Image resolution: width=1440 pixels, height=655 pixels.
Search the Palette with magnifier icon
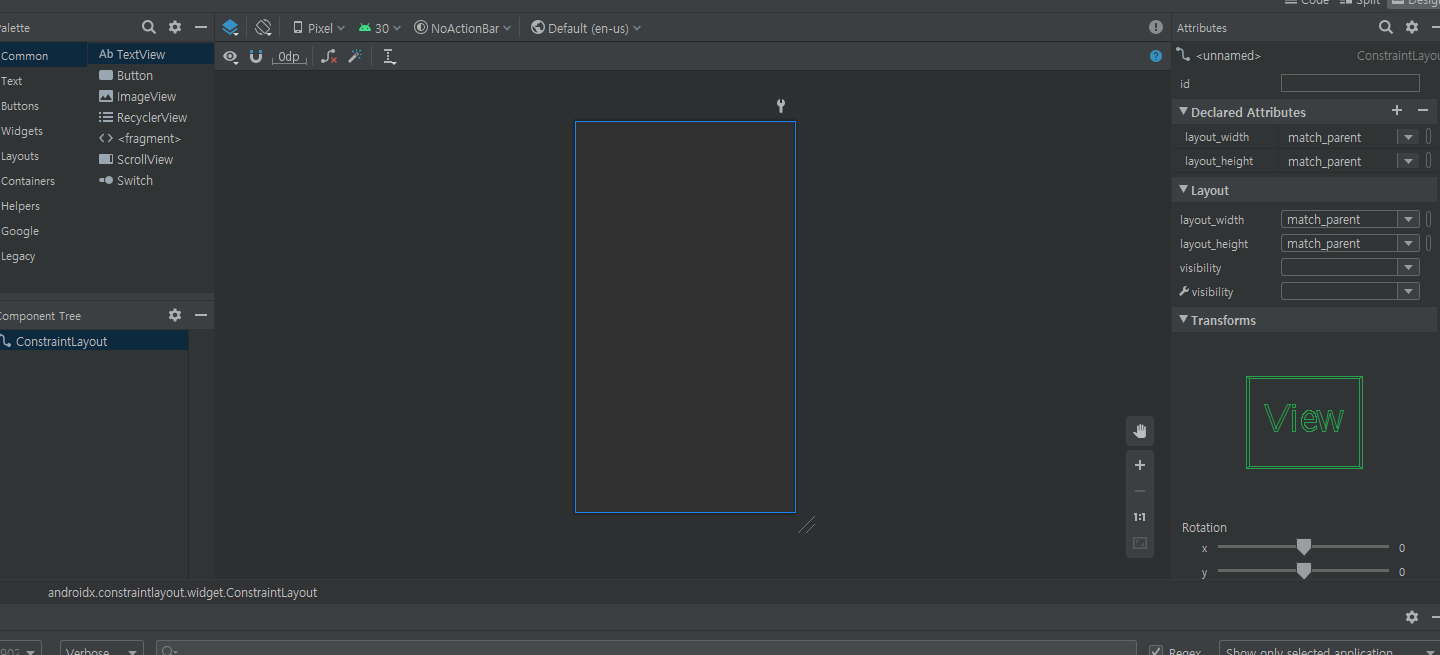(149, 28)
